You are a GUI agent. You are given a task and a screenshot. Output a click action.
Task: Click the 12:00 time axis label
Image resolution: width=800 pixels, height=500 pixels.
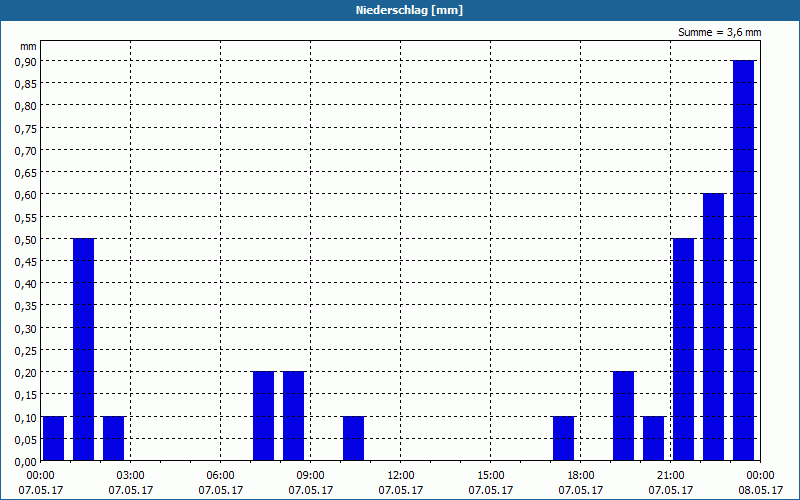pyautogui.click(x=401, y=475)
